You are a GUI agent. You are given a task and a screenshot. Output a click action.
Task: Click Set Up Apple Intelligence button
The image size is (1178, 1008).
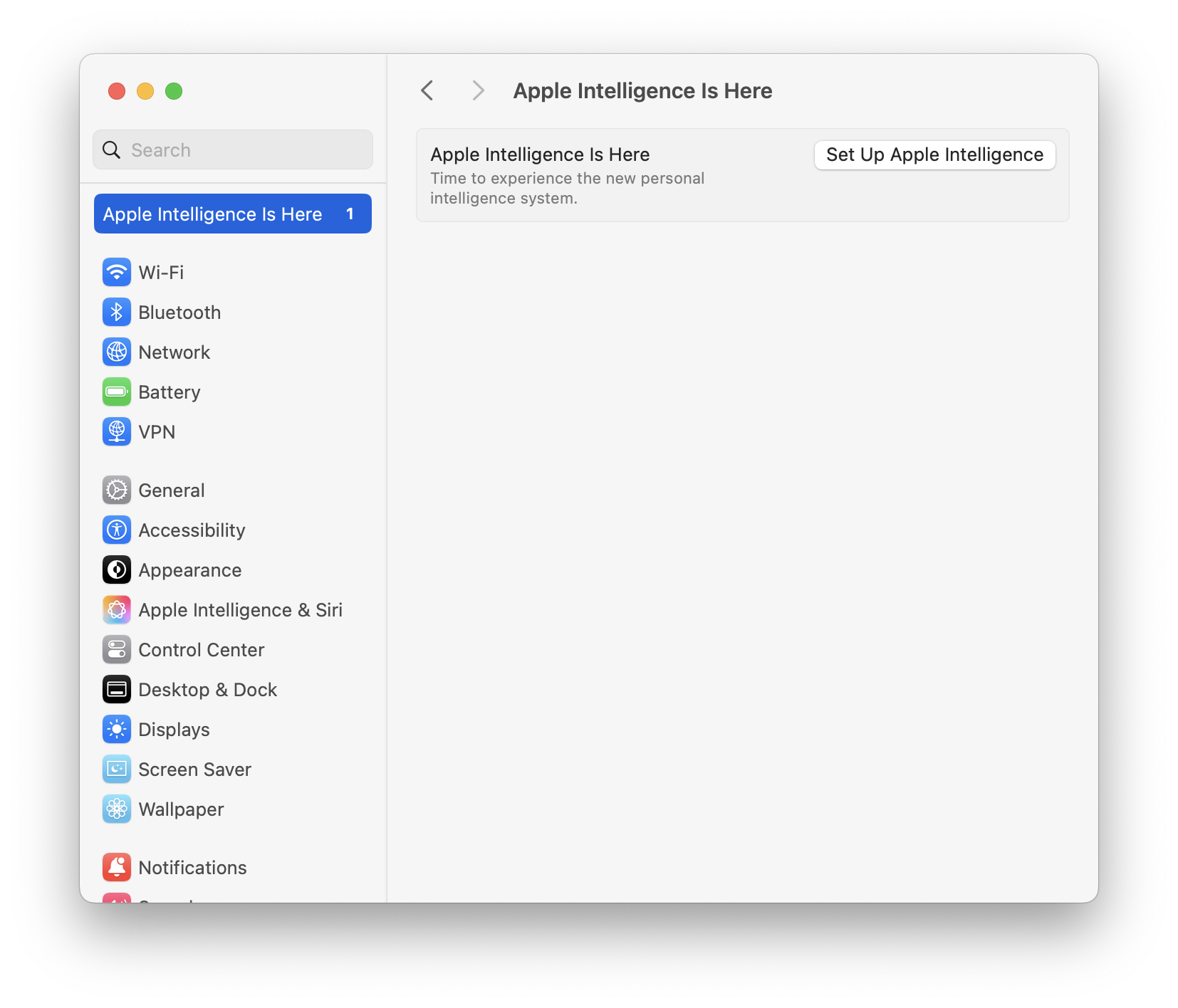click(934, 154)
